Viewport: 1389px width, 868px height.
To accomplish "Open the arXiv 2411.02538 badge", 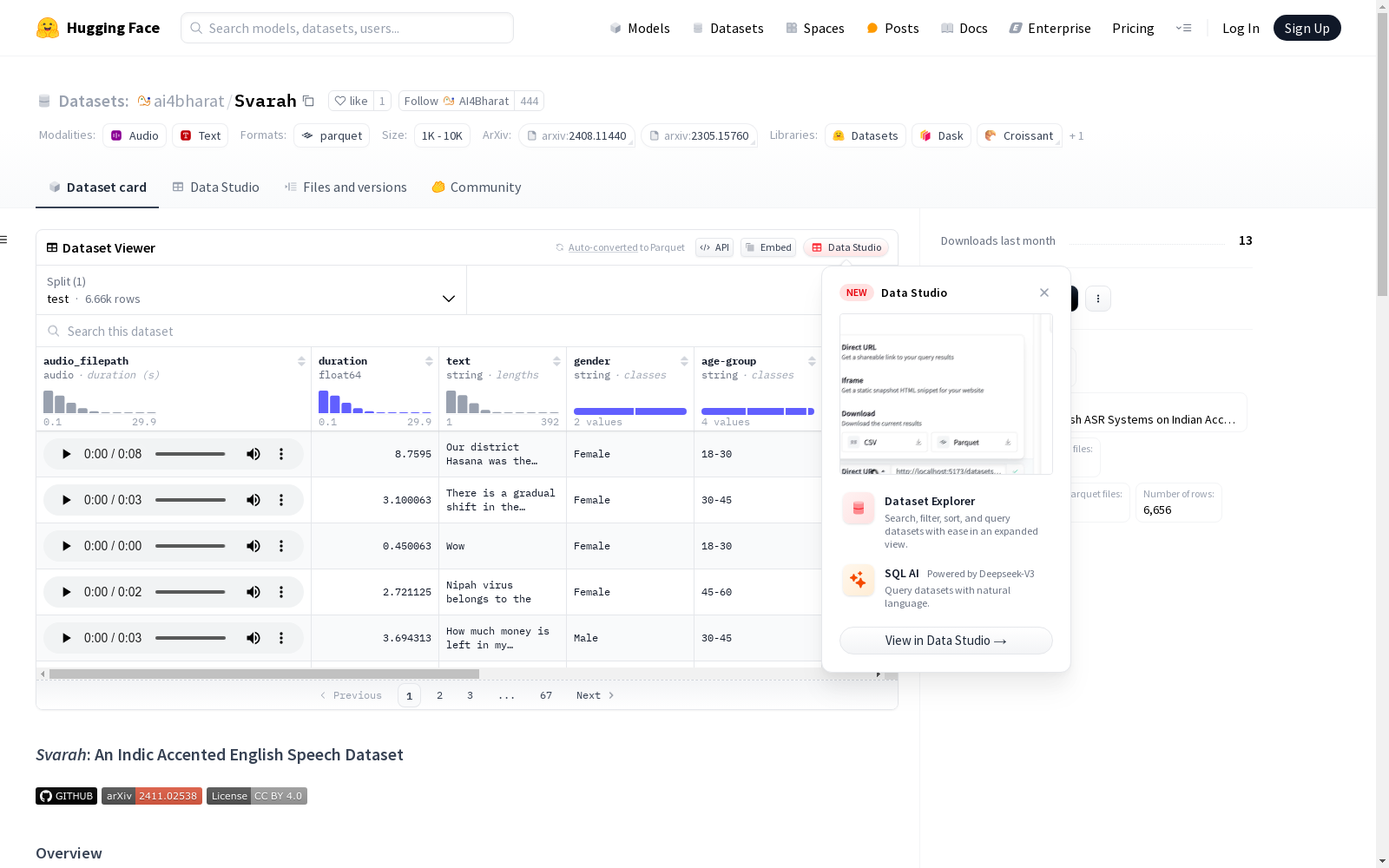I will coord(152,796).
